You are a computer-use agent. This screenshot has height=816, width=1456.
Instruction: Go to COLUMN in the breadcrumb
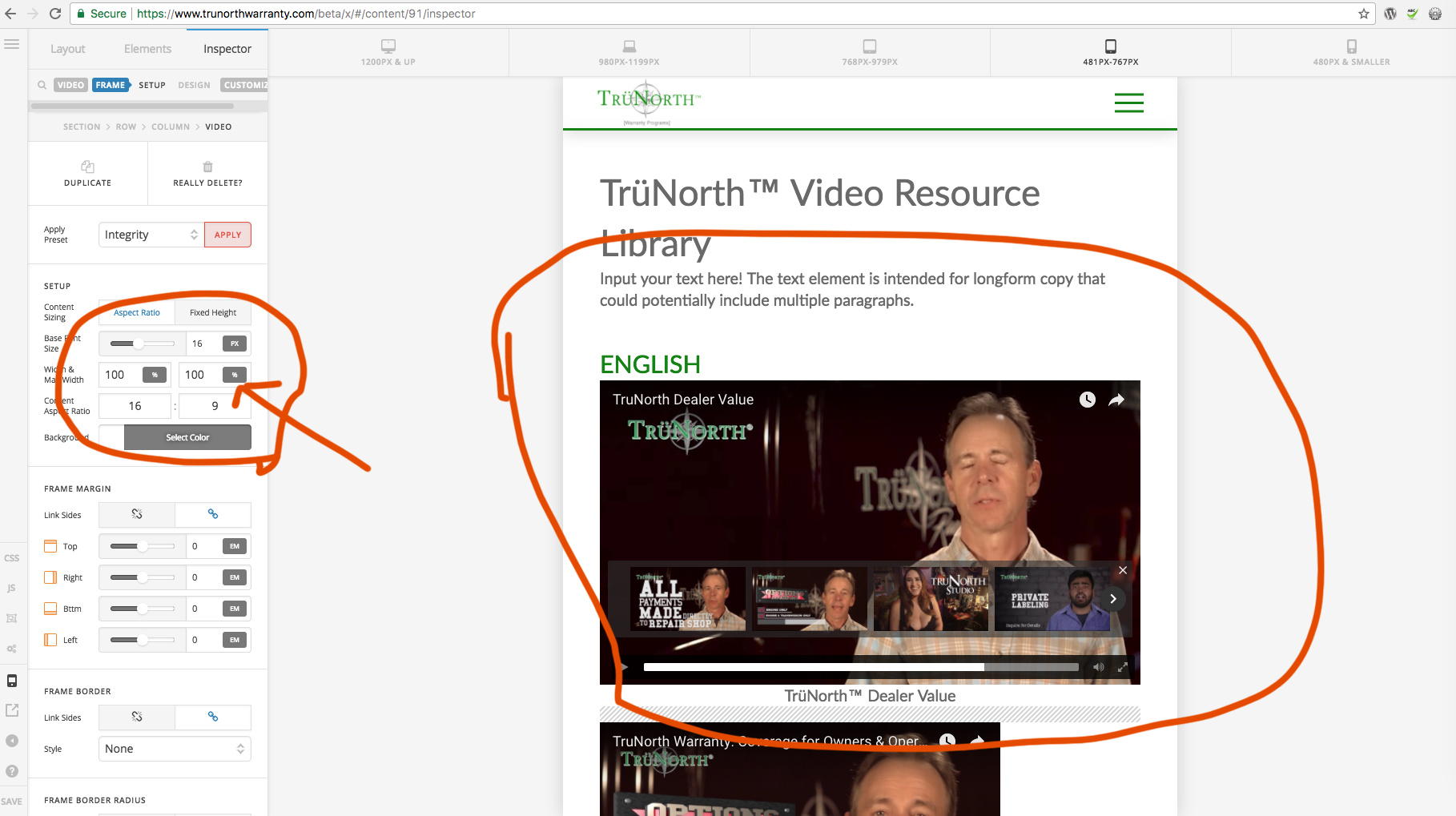pos(171,127)
